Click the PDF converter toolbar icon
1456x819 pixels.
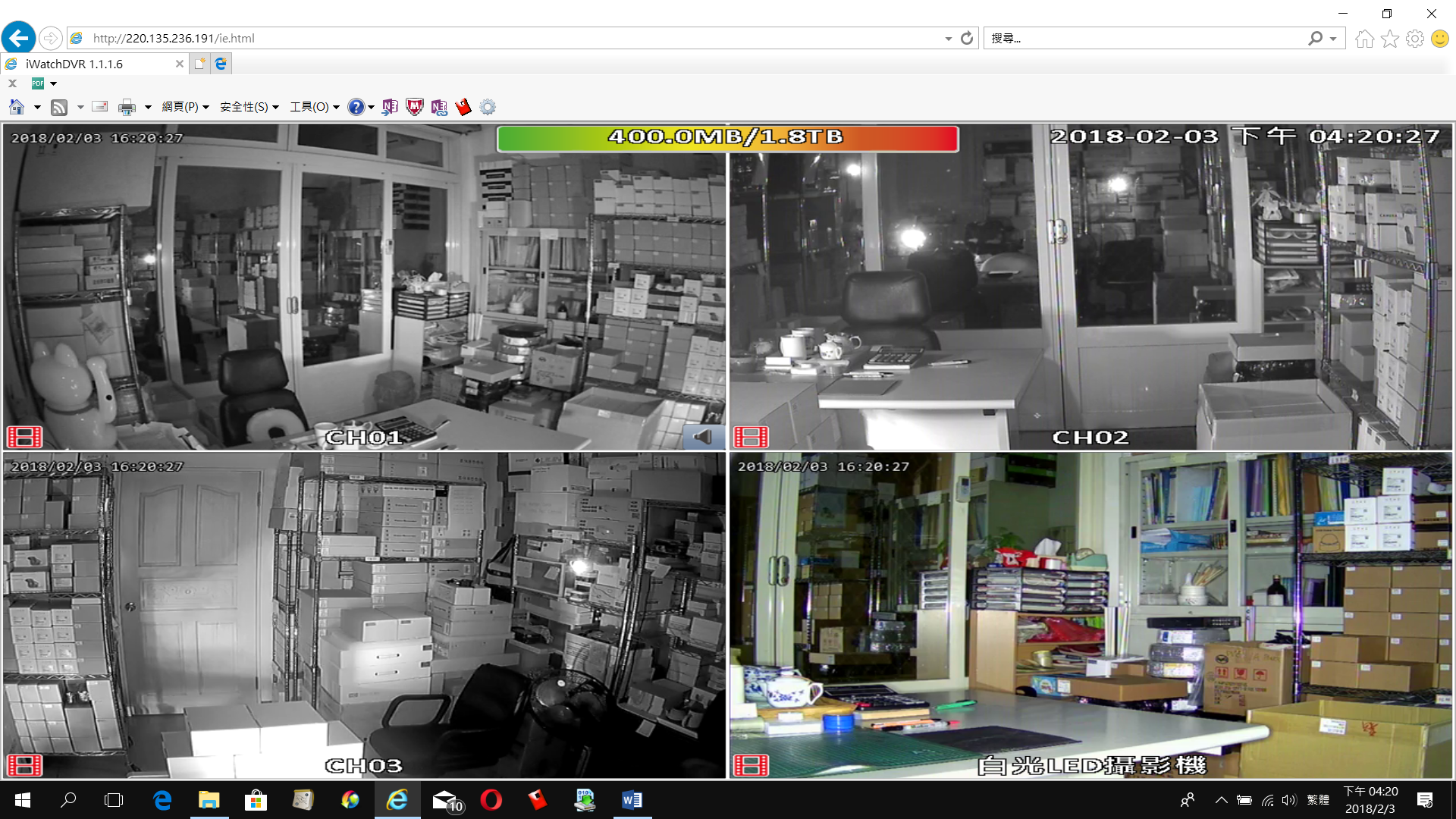coord(38,83)
